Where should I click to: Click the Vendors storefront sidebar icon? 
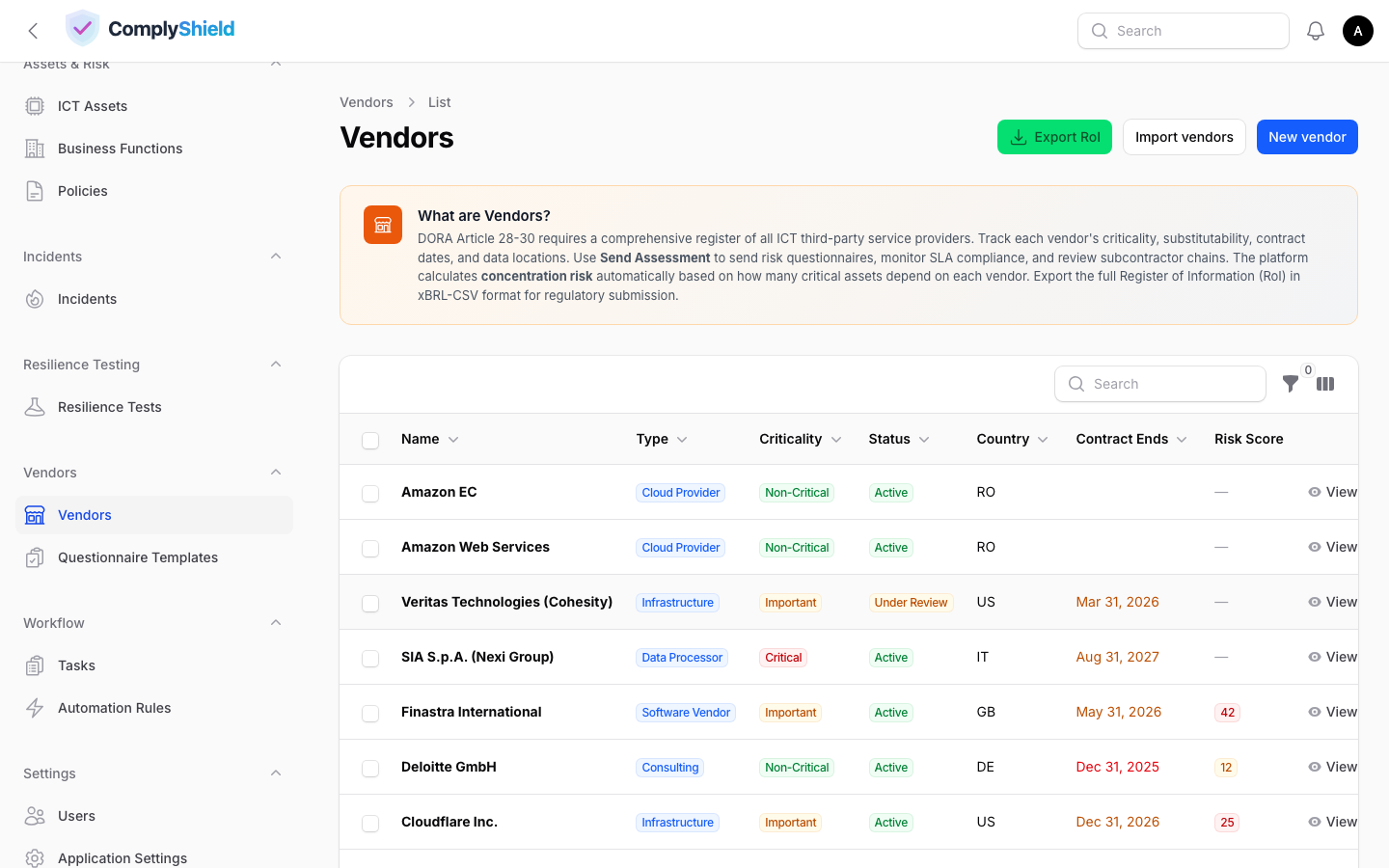point(35,515)
